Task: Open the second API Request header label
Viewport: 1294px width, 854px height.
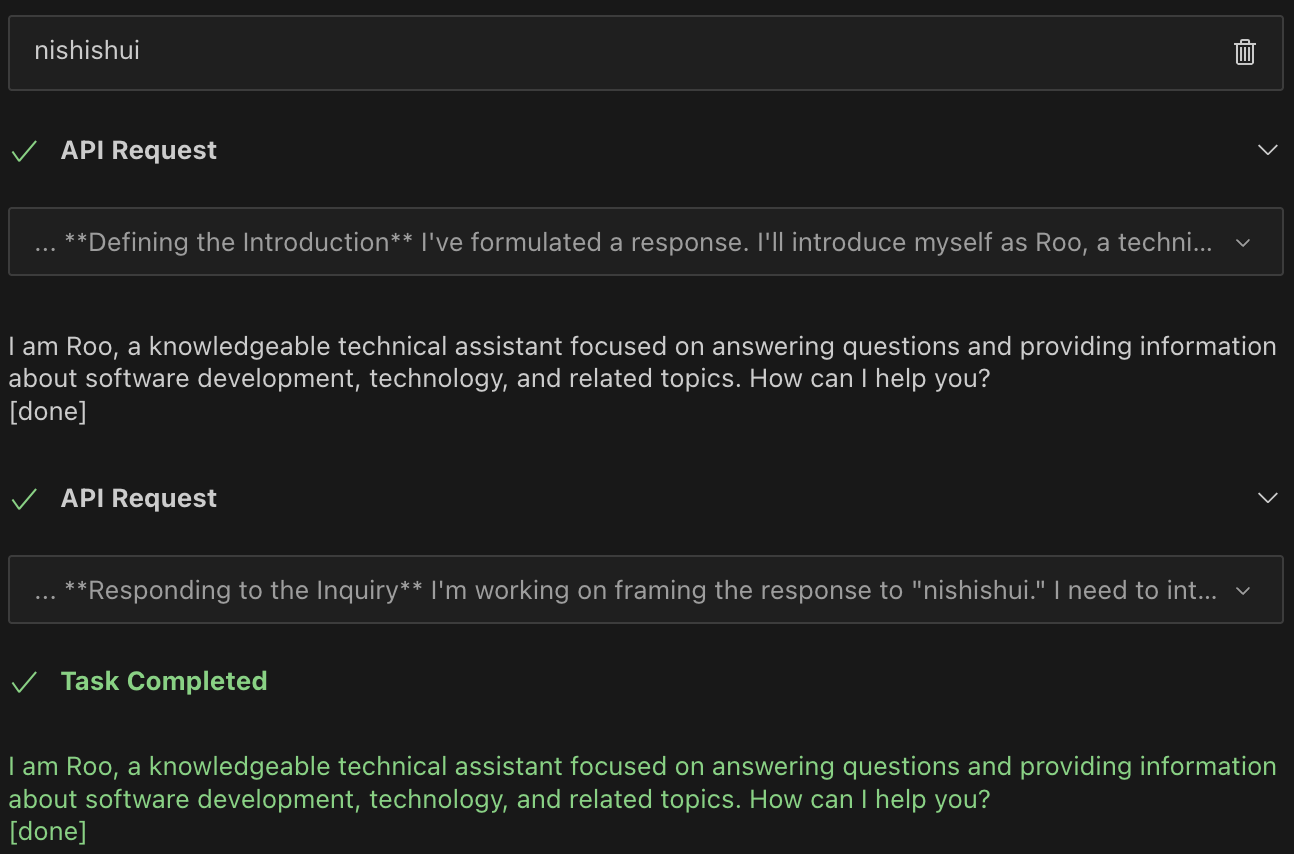Action: [x=139, y=498]
